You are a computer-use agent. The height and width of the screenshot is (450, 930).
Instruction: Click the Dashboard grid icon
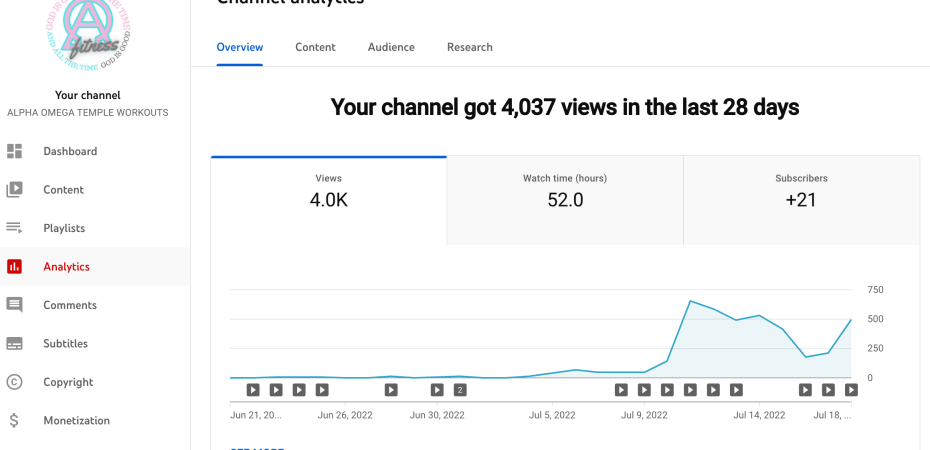click(14, 151)
